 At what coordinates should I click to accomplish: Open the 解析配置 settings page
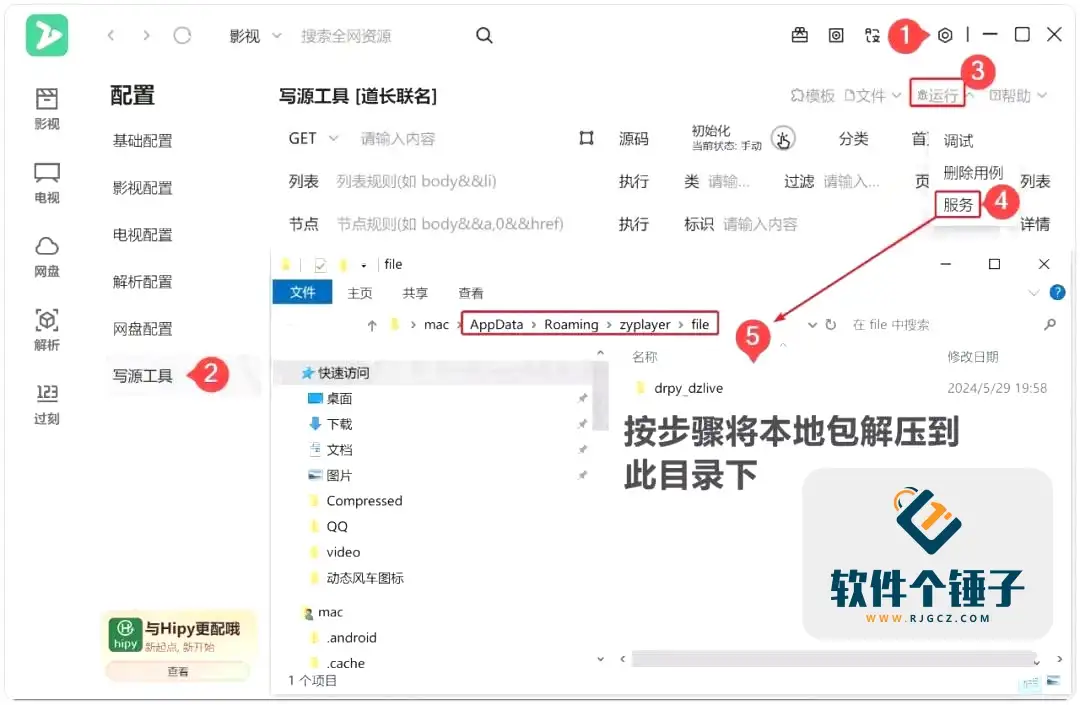[x=143, y=281]
